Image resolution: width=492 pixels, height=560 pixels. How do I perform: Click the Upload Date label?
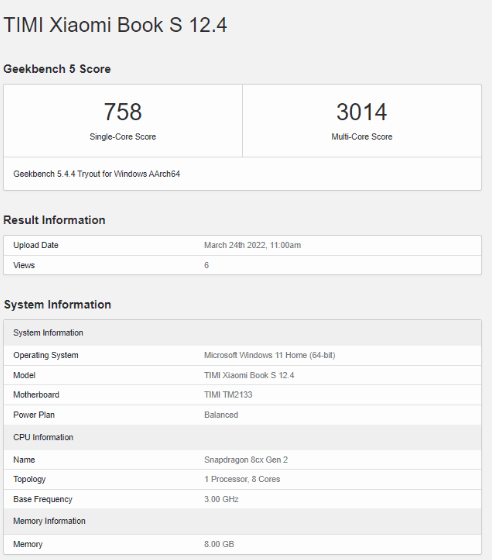(x=36, y=245)
